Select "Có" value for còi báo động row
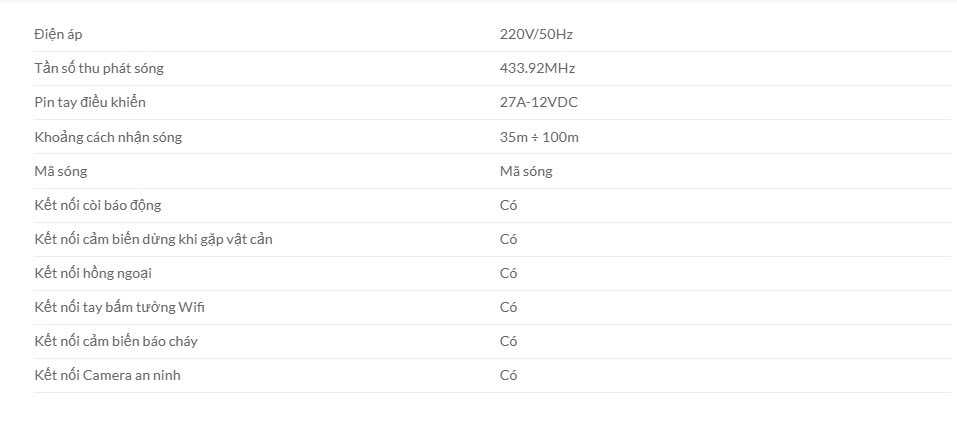 point(508,205)
